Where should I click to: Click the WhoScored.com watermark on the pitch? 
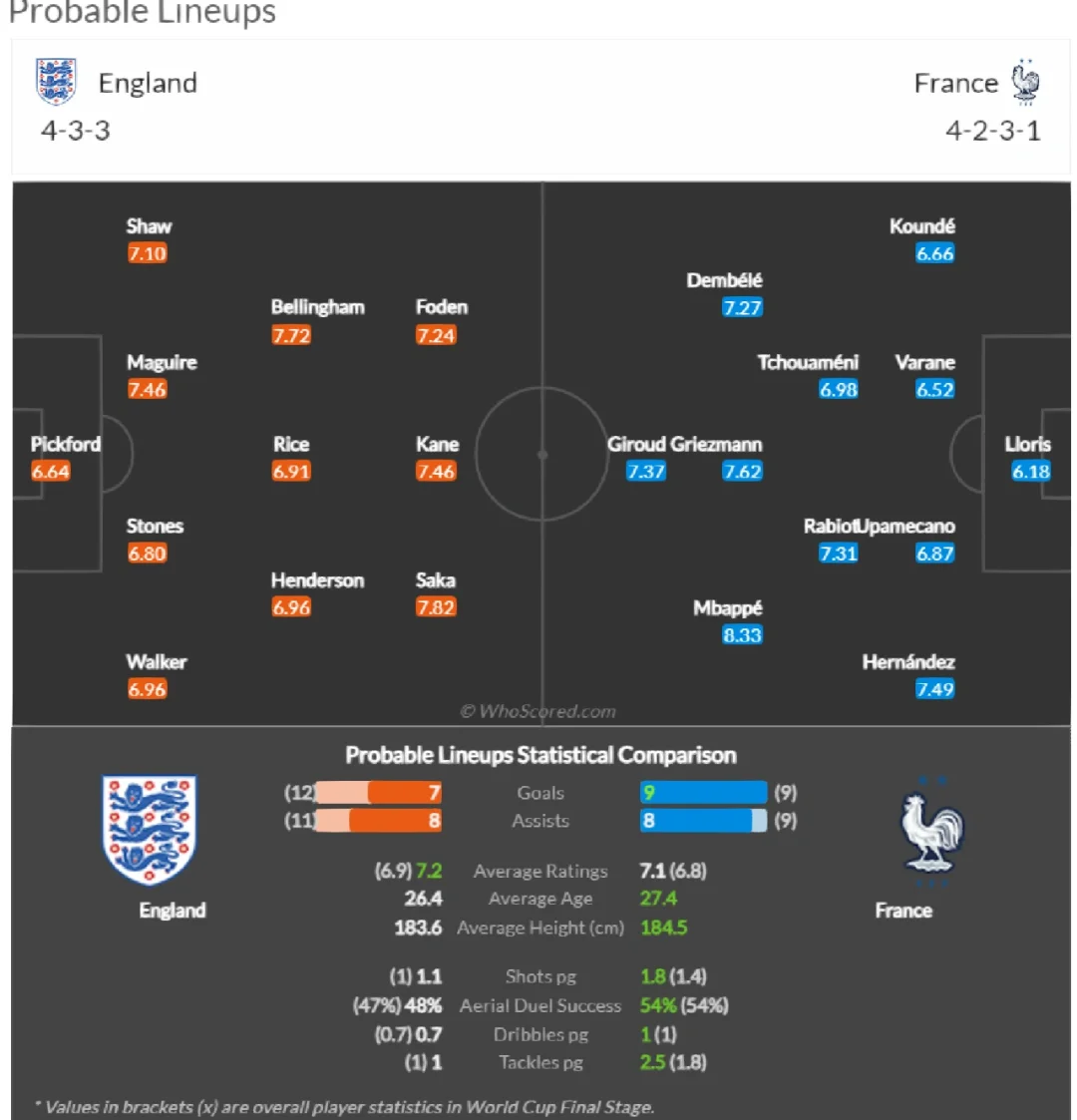pyautogui.click(x=538, y=711)
